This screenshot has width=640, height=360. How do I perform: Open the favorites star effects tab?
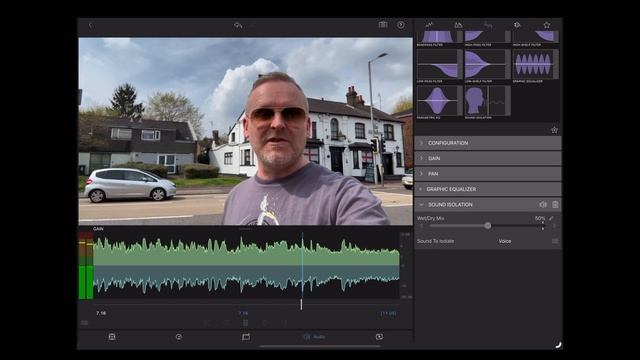point(547,25)
